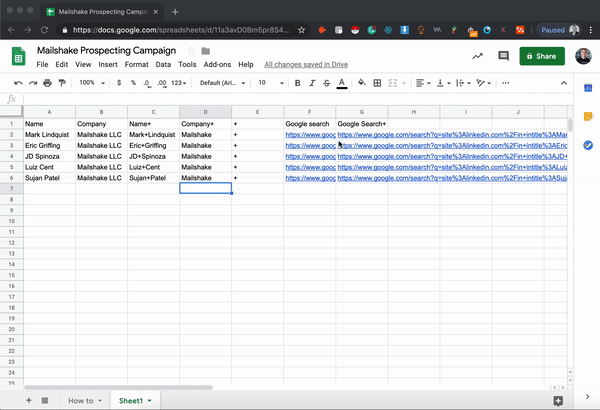Image resolution: width=600 pixels, height=410 pixels.
Task: Open the Tasks side panel icon
Action: point(588,145)
